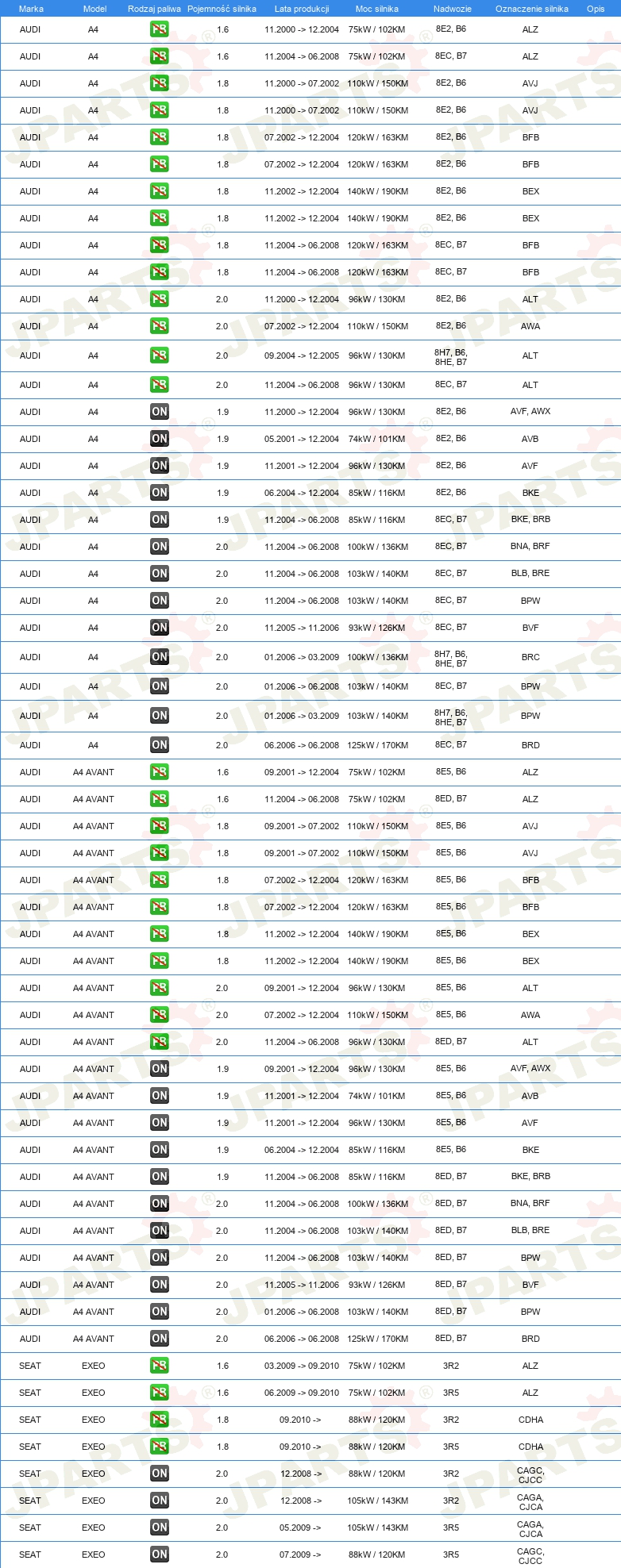Click diesel ON icon in A4 8E2, B6 BKE row

(x=160, y=493)
